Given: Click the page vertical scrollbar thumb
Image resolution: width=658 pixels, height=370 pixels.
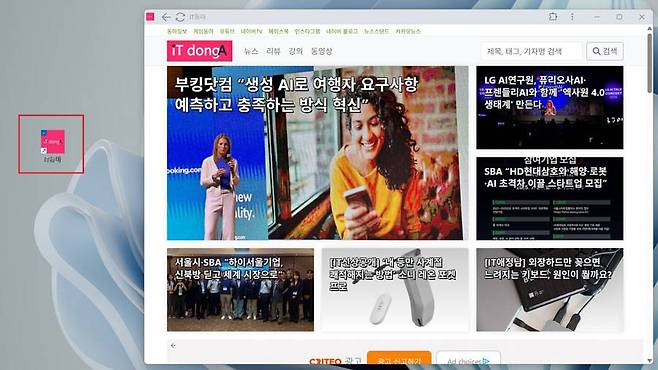Looking at the screenshot, I should (650, 63).
